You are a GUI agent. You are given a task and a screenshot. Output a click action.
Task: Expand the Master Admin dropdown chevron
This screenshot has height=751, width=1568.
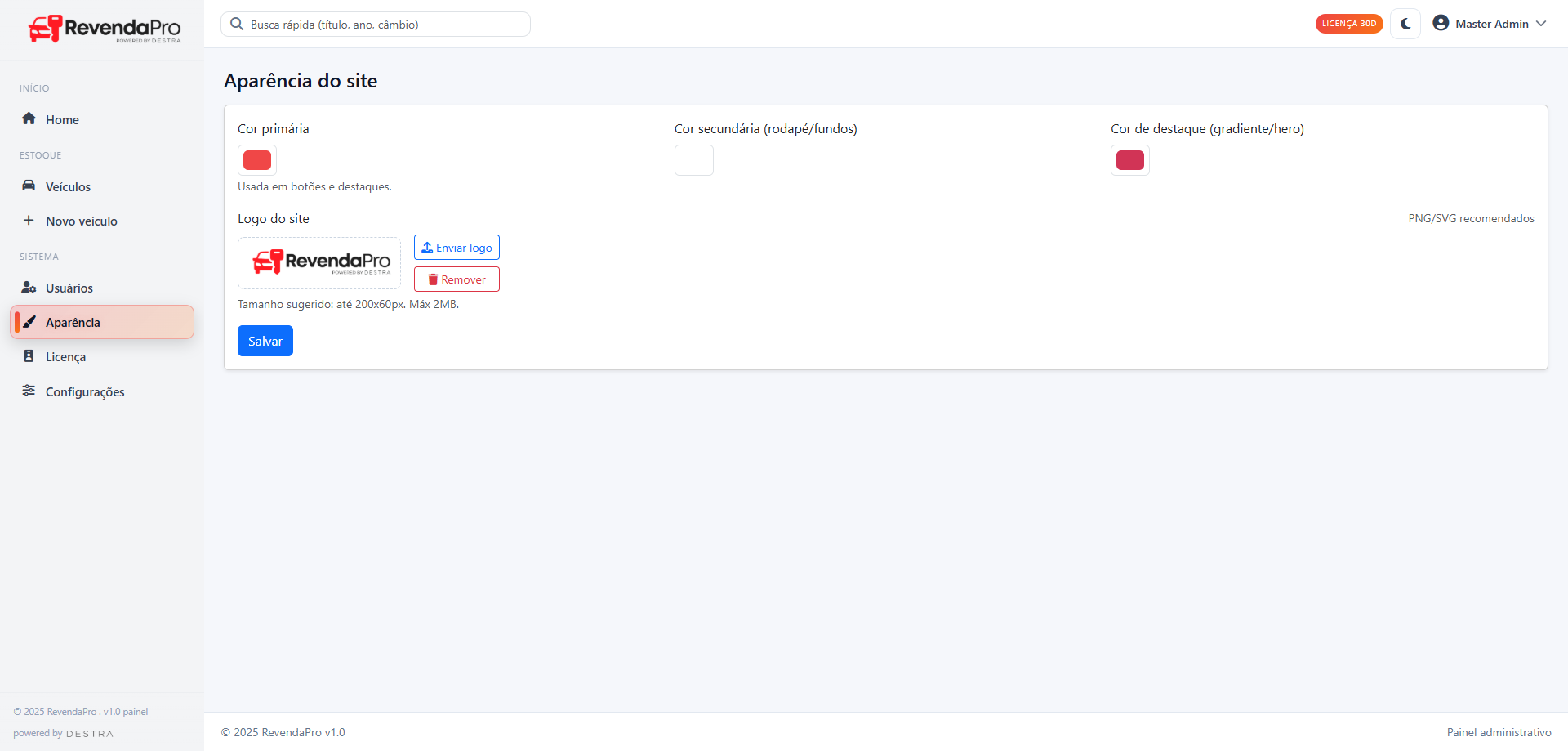[1541, 24]
